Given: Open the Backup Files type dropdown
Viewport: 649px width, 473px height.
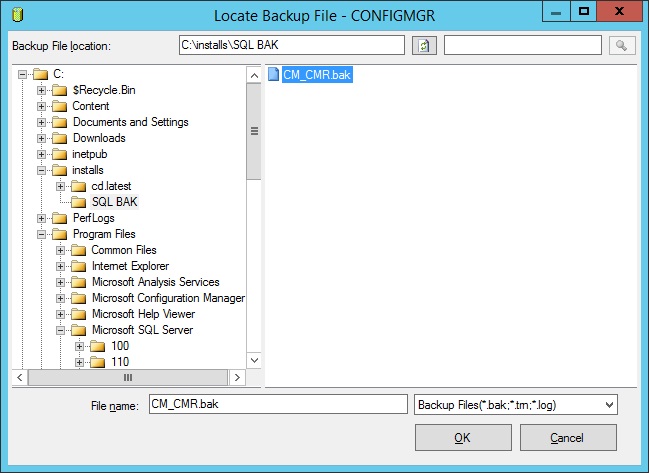Looking at the screenshot, I should (608, 404).
